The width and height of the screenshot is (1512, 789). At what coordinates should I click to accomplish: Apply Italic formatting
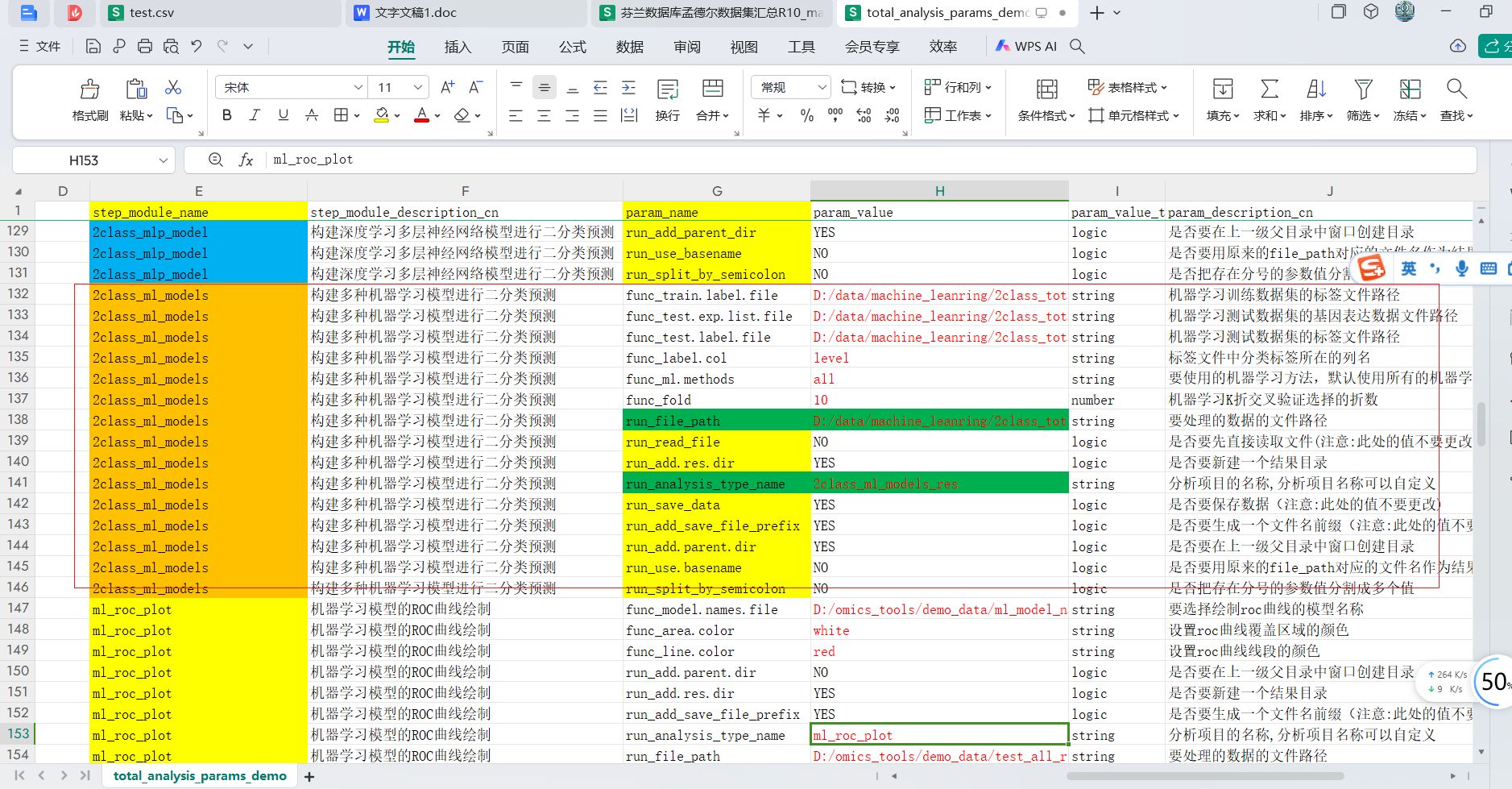(x=255, y=115)
